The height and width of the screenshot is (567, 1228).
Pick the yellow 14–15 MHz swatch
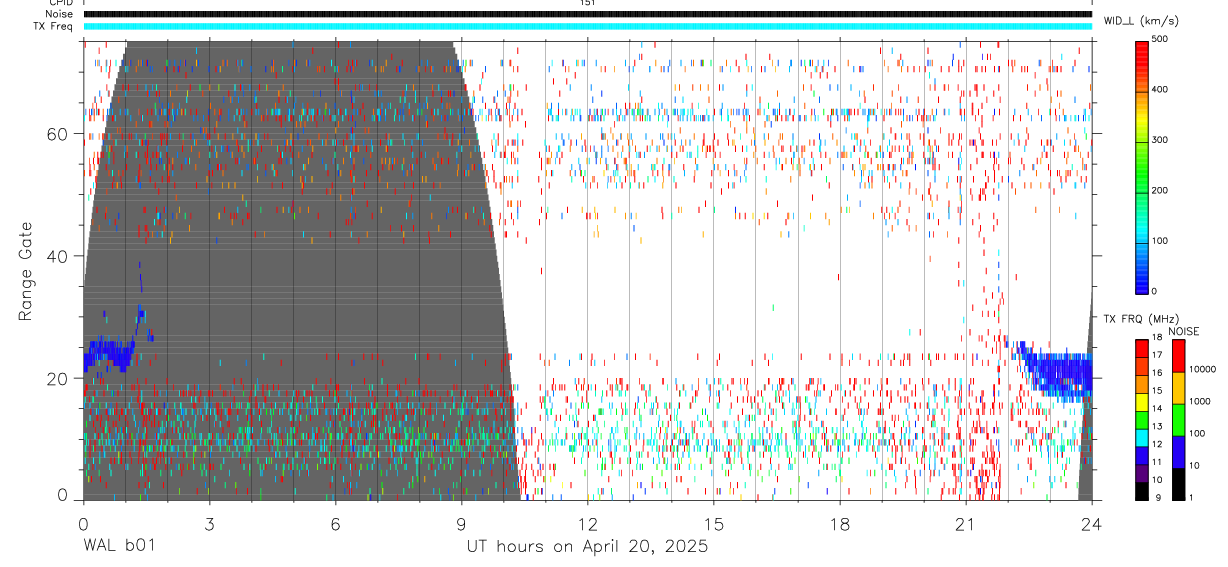[1142, 402]
